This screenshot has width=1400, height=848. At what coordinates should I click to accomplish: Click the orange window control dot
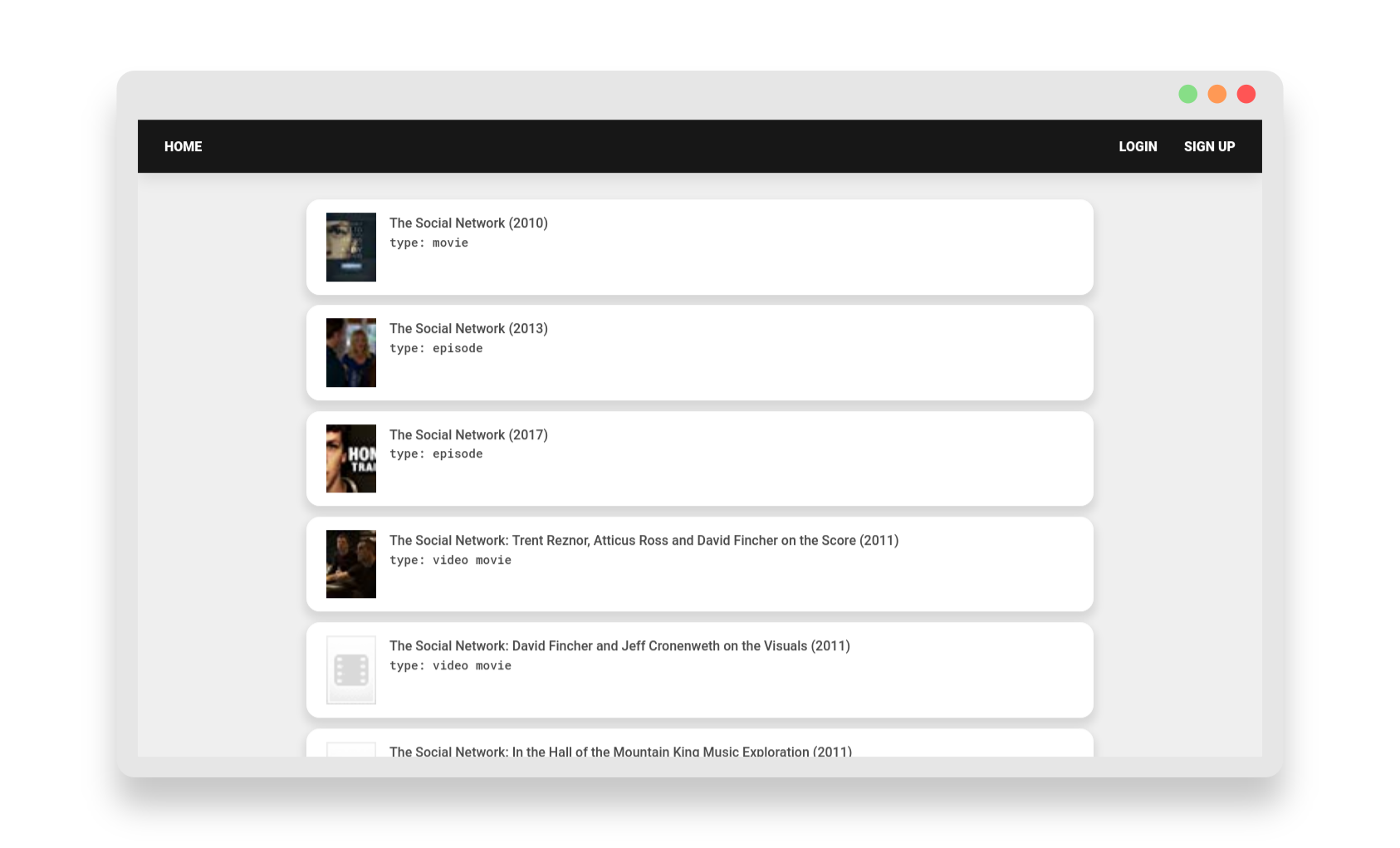click(1217, 94)
